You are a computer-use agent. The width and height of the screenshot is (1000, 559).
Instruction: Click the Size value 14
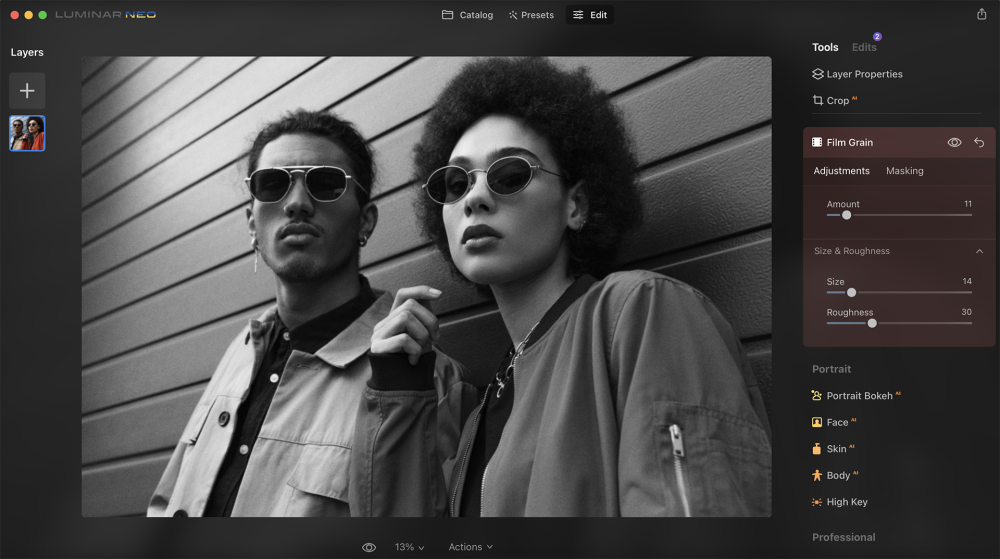967,281
